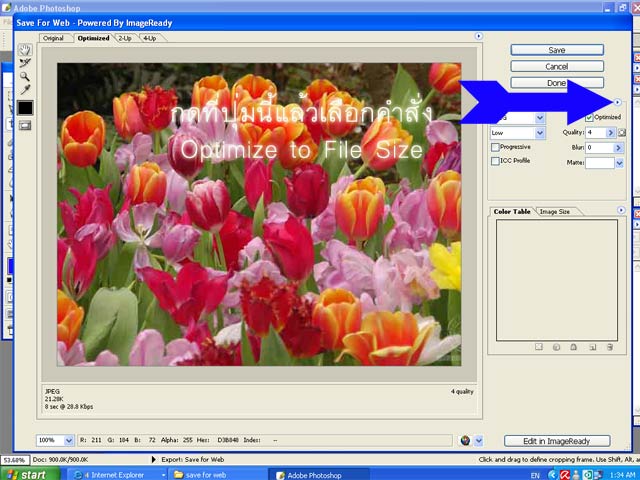Open the Optimize menu round arrow
Screen dimensions: 640x480
pyautogui.click(x=618, y=102)
